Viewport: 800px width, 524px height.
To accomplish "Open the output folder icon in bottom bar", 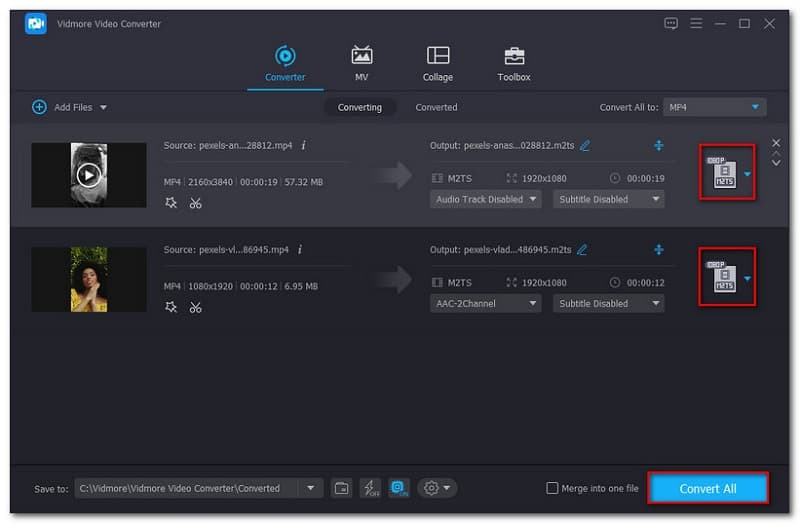I will point(342,488).
